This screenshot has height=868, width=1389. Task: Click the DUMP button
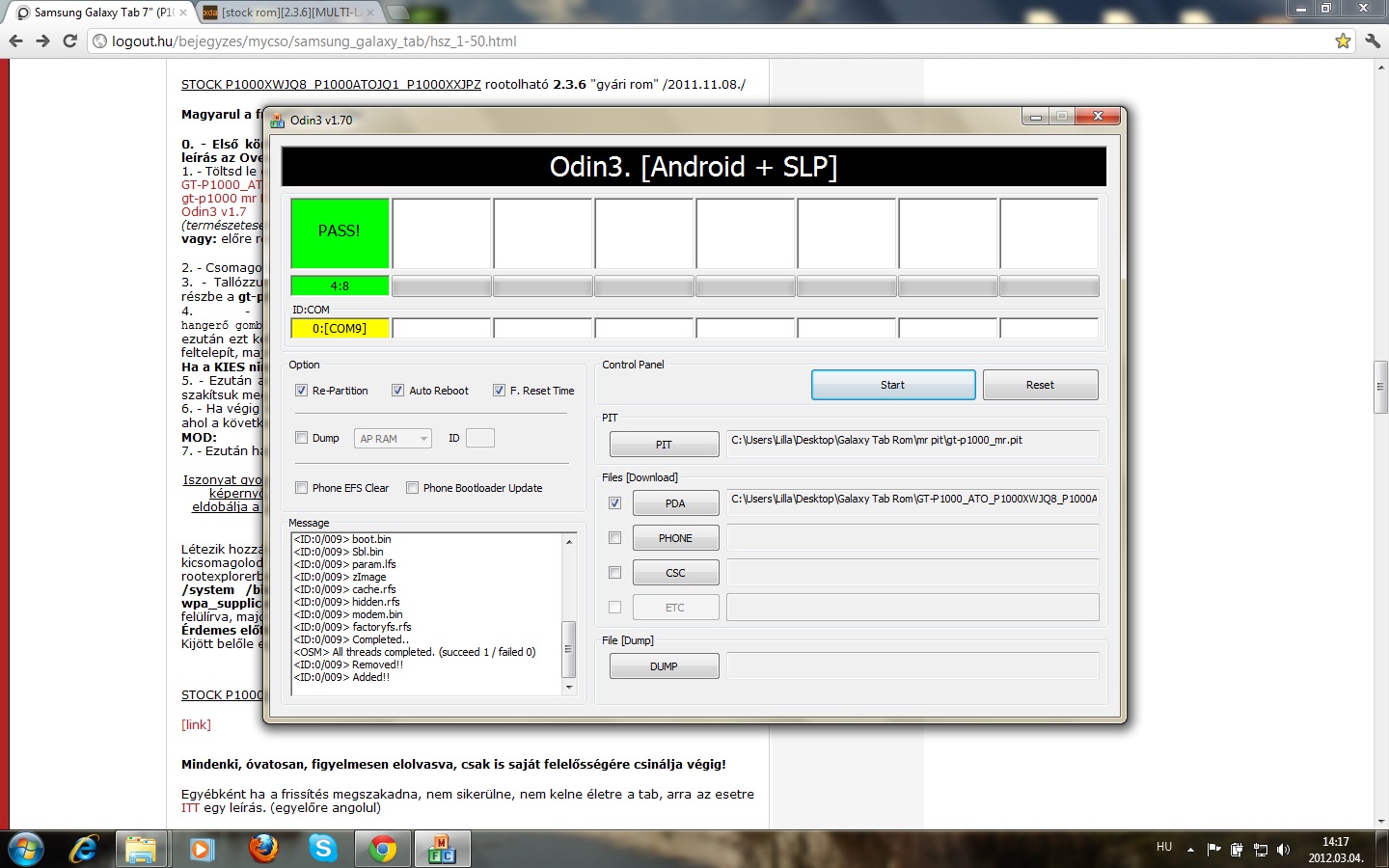tap(664, 666)
